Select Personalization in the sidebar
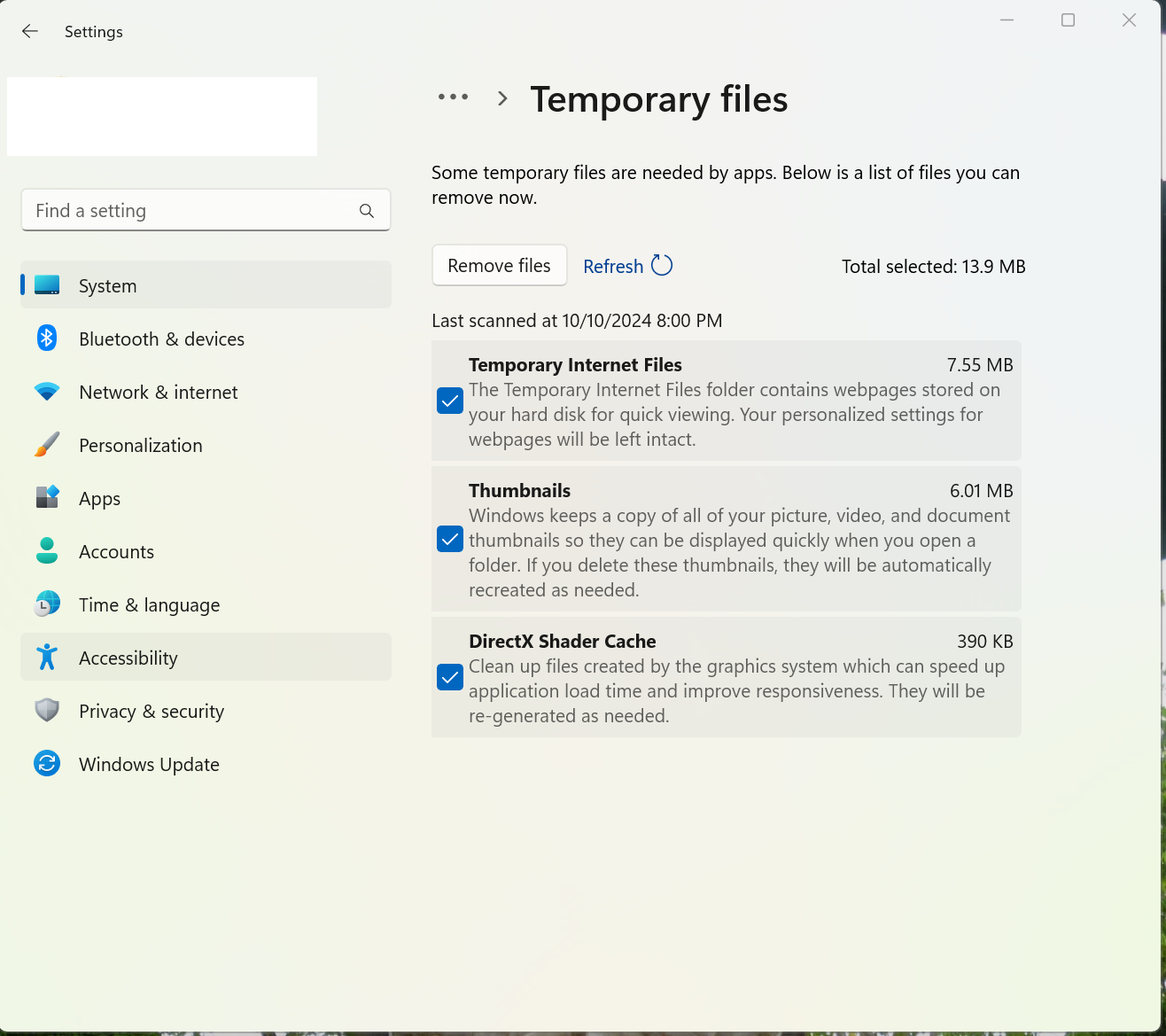1166x1036 pixels. pyautogui.click(x=206, y=444)
